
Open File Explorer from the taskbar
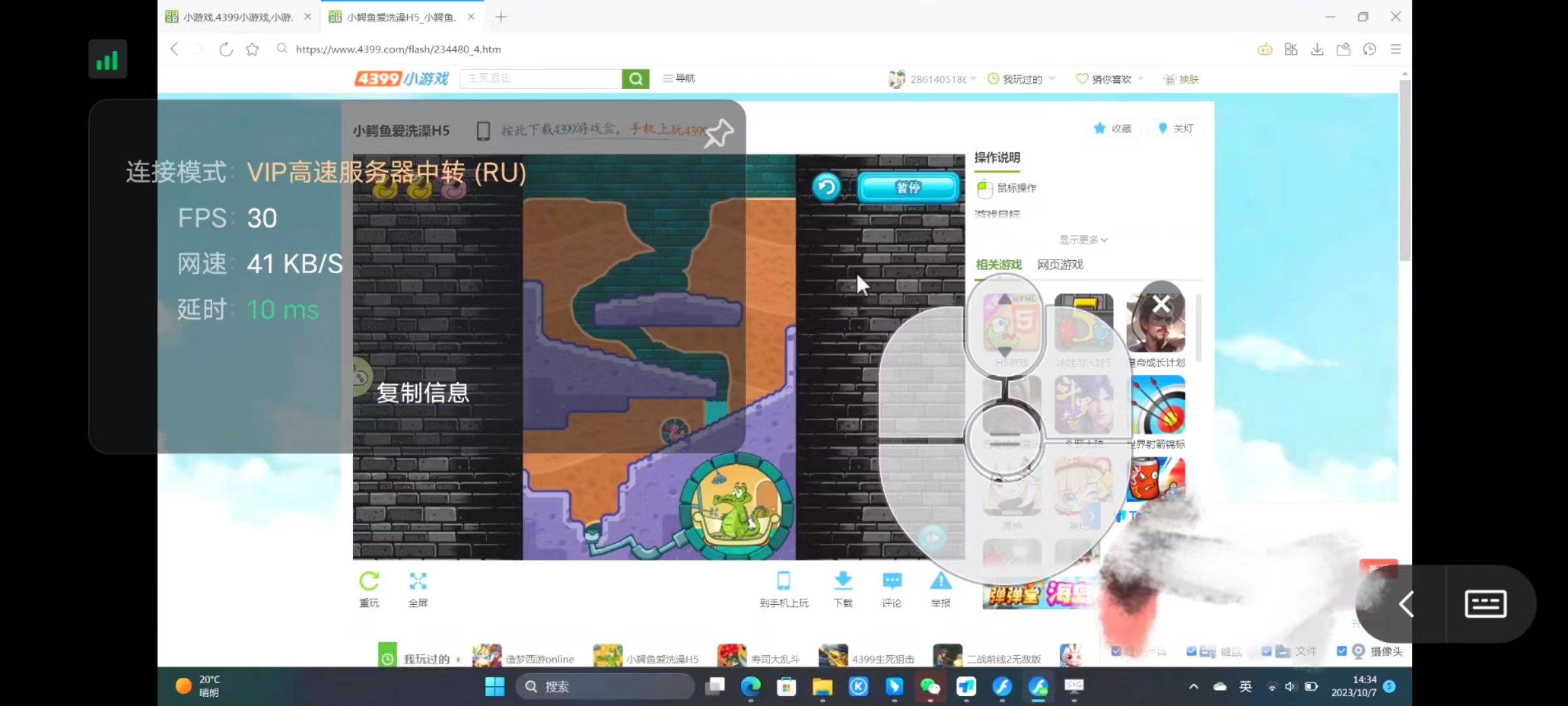(x=822, y=686)
